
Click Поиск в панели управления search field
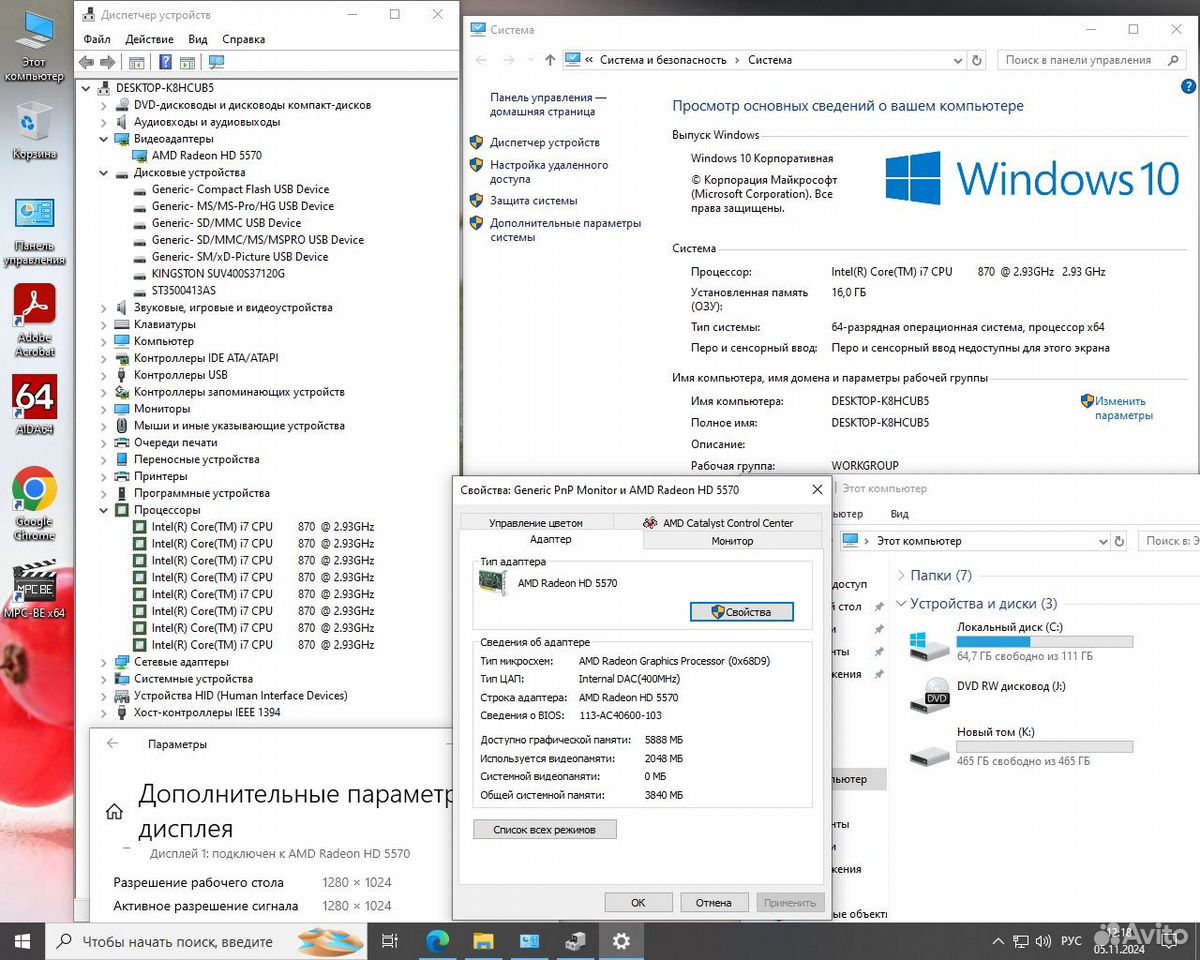pyautogui.click(x=1092, y=60)
